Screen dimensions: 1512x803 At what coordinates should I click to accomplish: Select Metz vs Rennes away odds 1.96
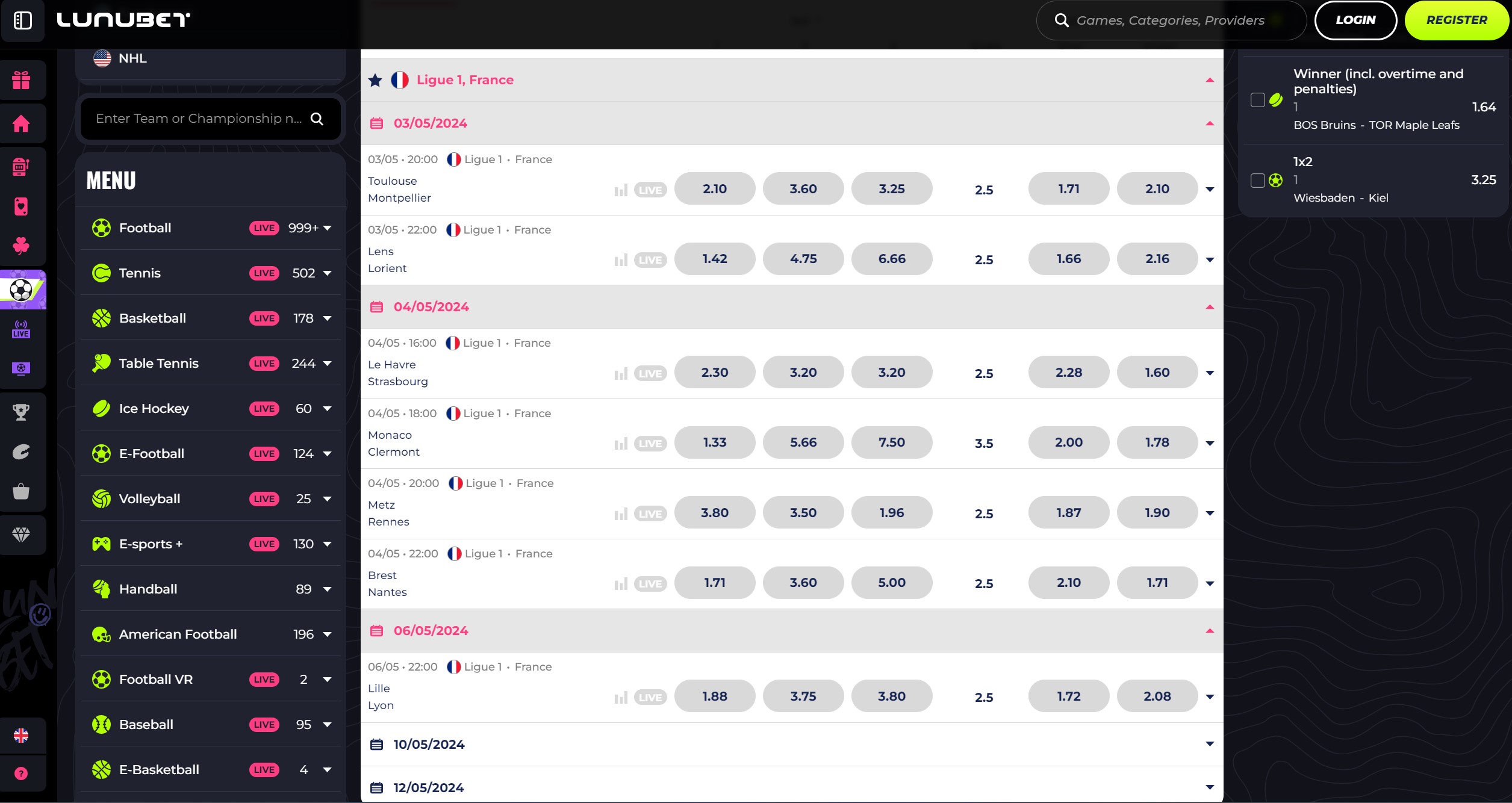[892, 513]
